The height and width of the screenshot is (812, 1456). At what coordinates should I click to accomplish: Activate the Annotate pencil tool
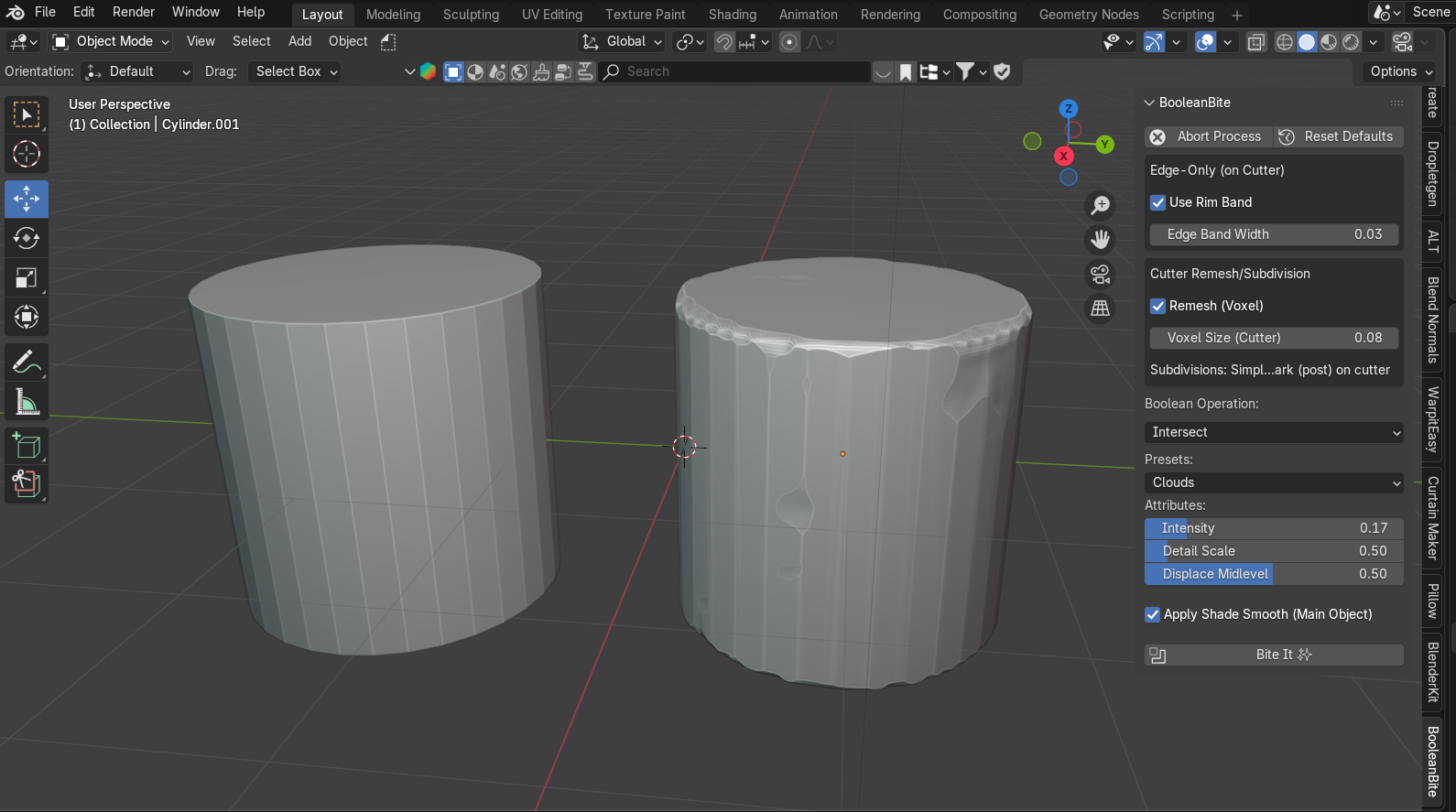click(x=27, y=363)
